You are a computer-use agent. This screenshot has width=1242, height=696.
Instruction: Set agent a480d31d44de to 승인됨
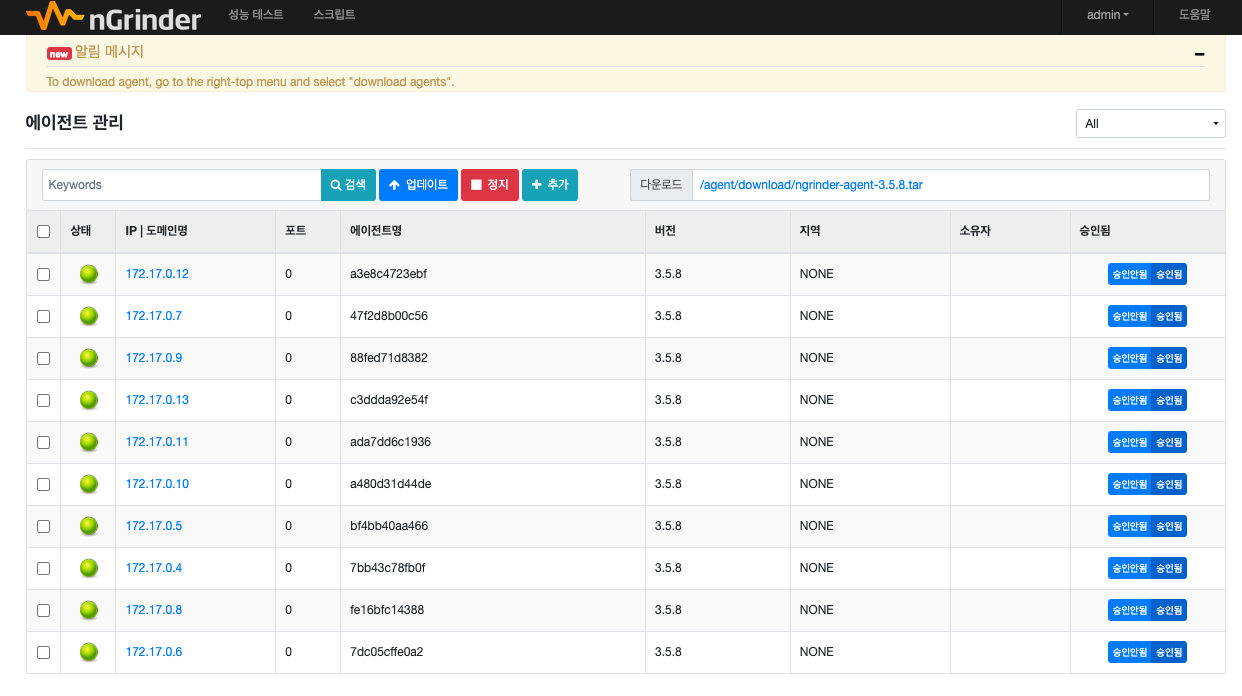[1169, 484]
